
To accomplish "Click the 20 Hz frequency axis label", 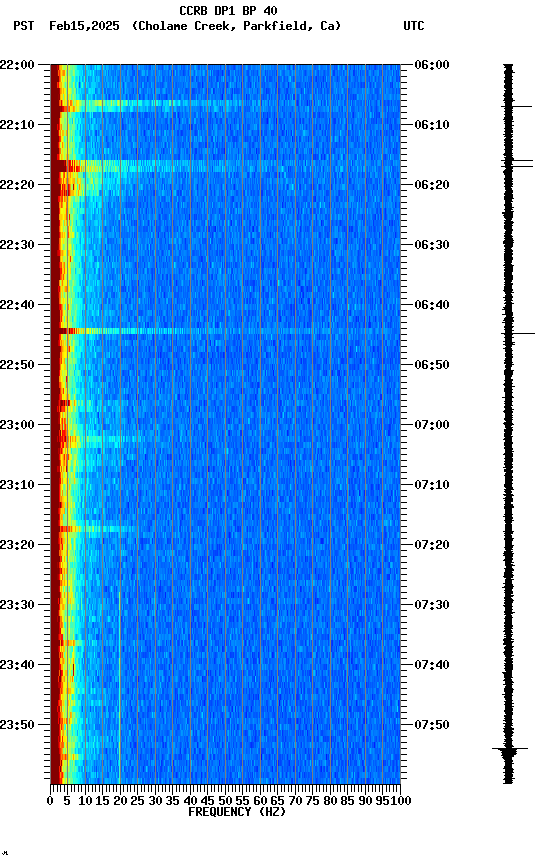I will tap(120, 801).
